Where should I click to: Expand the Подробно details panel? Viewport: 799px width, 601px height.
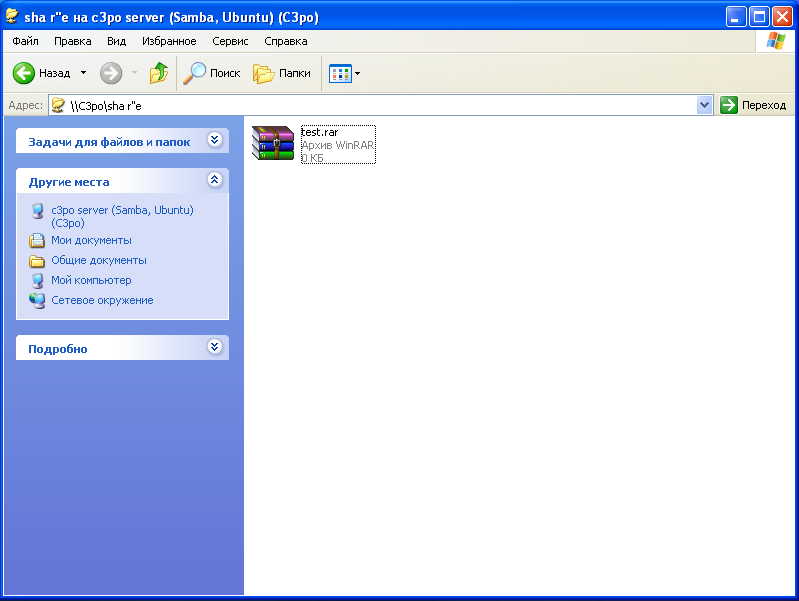[x=215, y=347]
